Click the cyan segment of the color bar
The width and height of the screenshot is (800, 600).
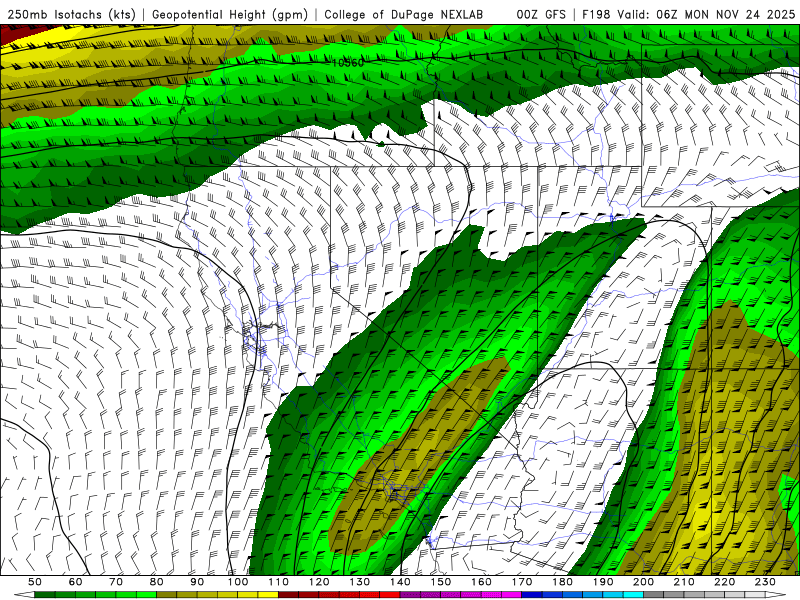coord(633,595)
